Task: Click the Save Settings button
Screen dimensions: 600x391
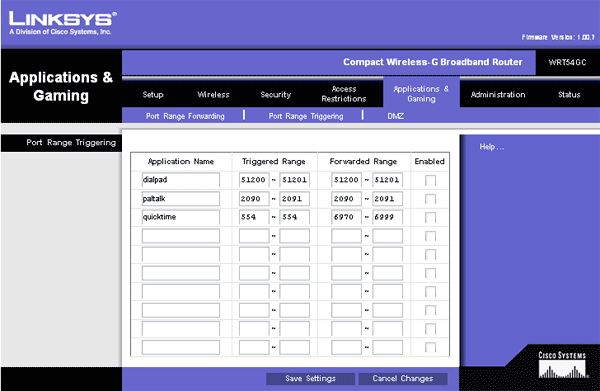Action: pyautogui.click(x=310, y=379)
